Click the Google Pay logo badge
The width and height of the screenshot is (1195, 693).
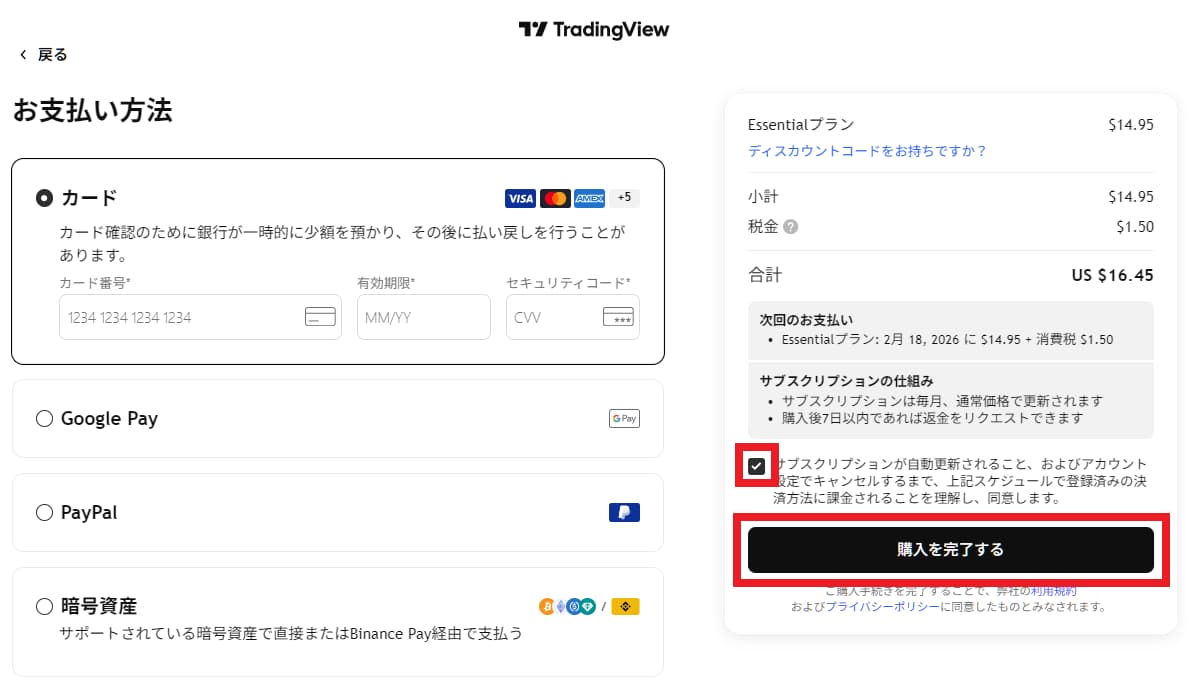coord(624,419)
